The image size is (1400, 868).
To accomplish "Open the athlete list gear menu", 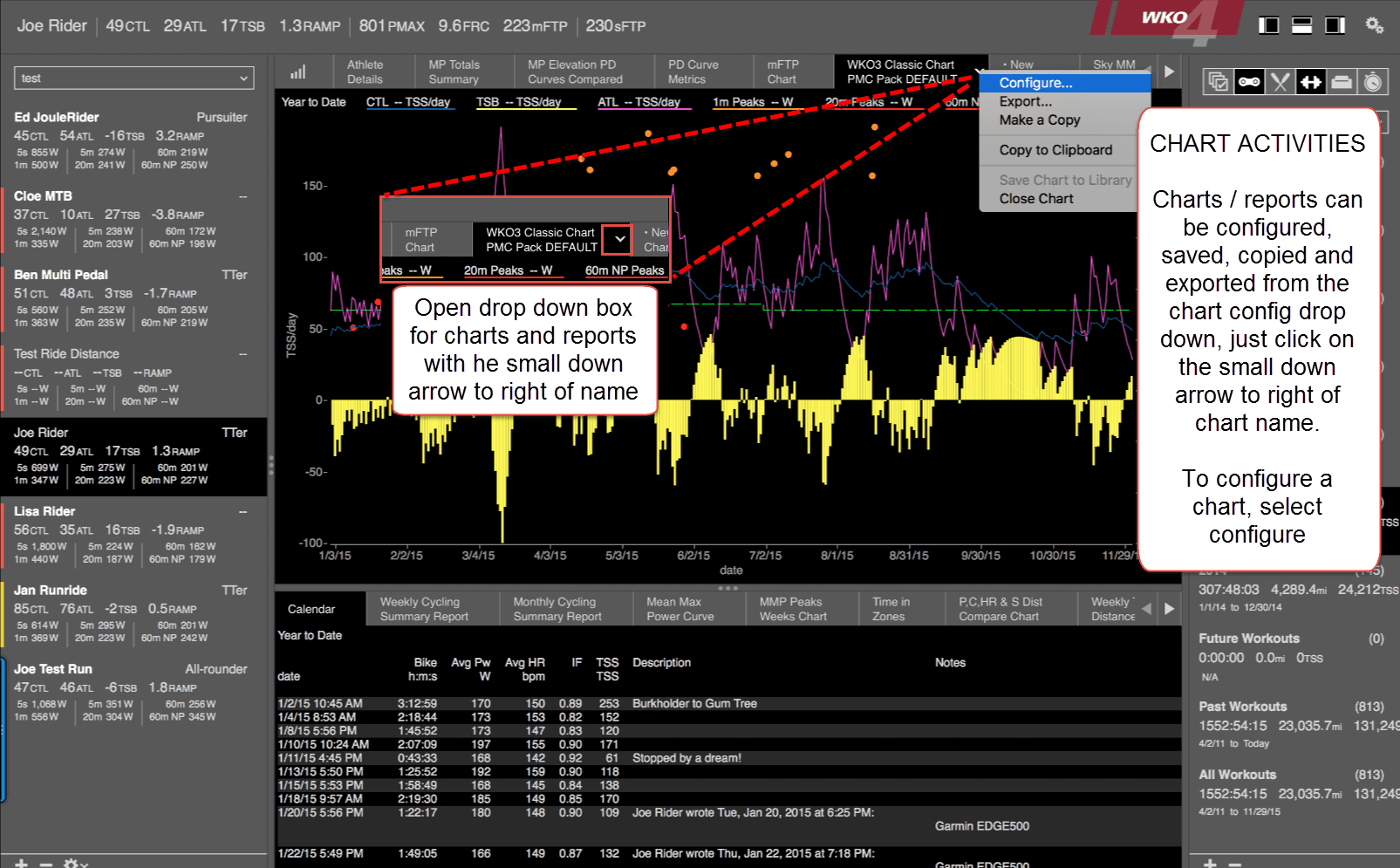I will pos(76,863).
